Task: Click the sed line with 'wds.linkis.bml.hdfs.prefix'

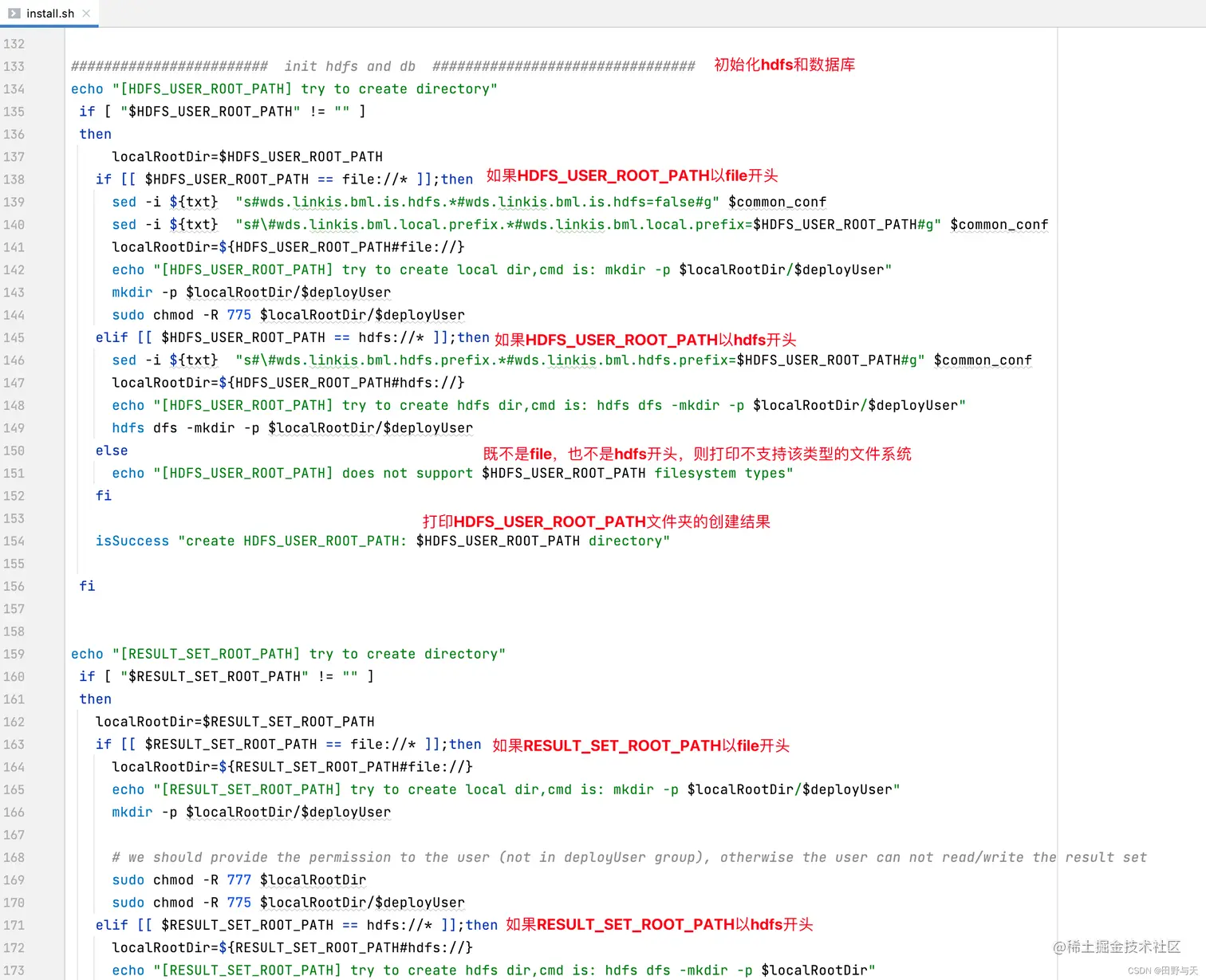Action: tap(572, 360)
